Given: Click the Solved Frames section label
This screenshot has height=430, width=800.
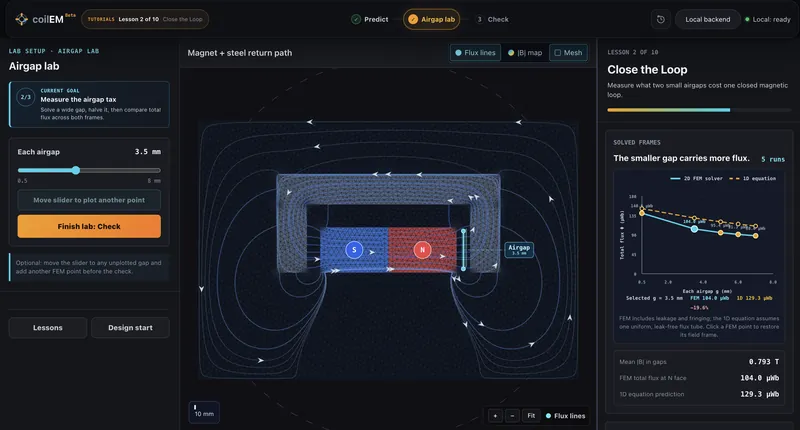Looking at the screenshot, I should coord(637,142).
